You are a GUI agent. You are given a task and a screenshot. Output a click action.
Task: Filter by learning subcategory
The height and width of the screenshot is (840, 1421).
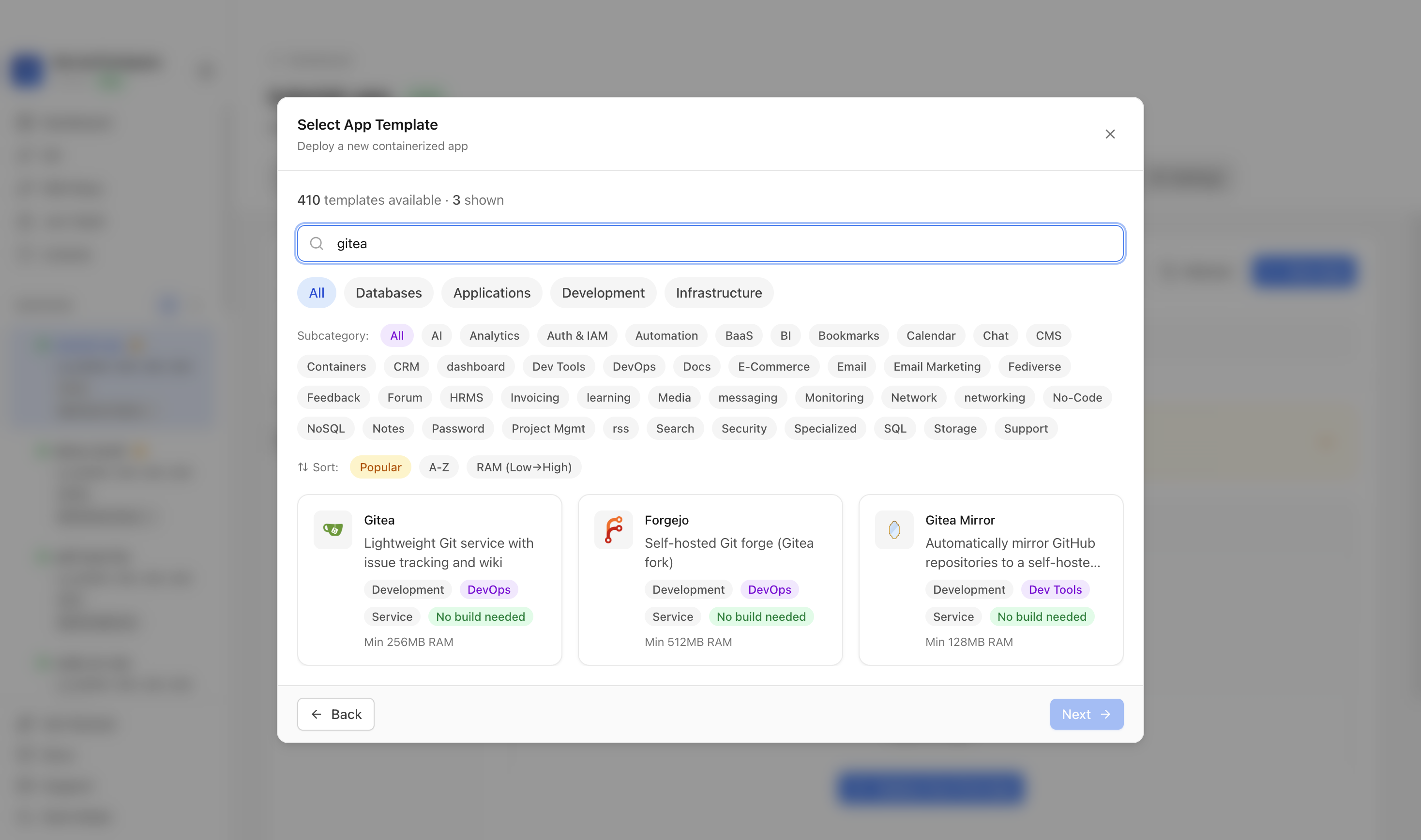tap(608, 397)
